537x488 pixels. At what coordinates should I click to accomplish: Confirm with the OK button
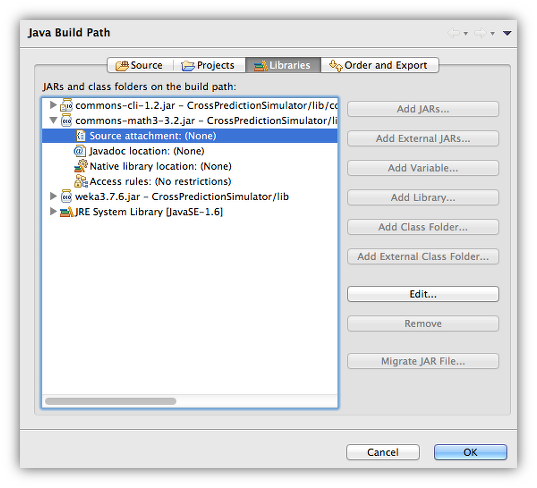[x=470, y=452]
